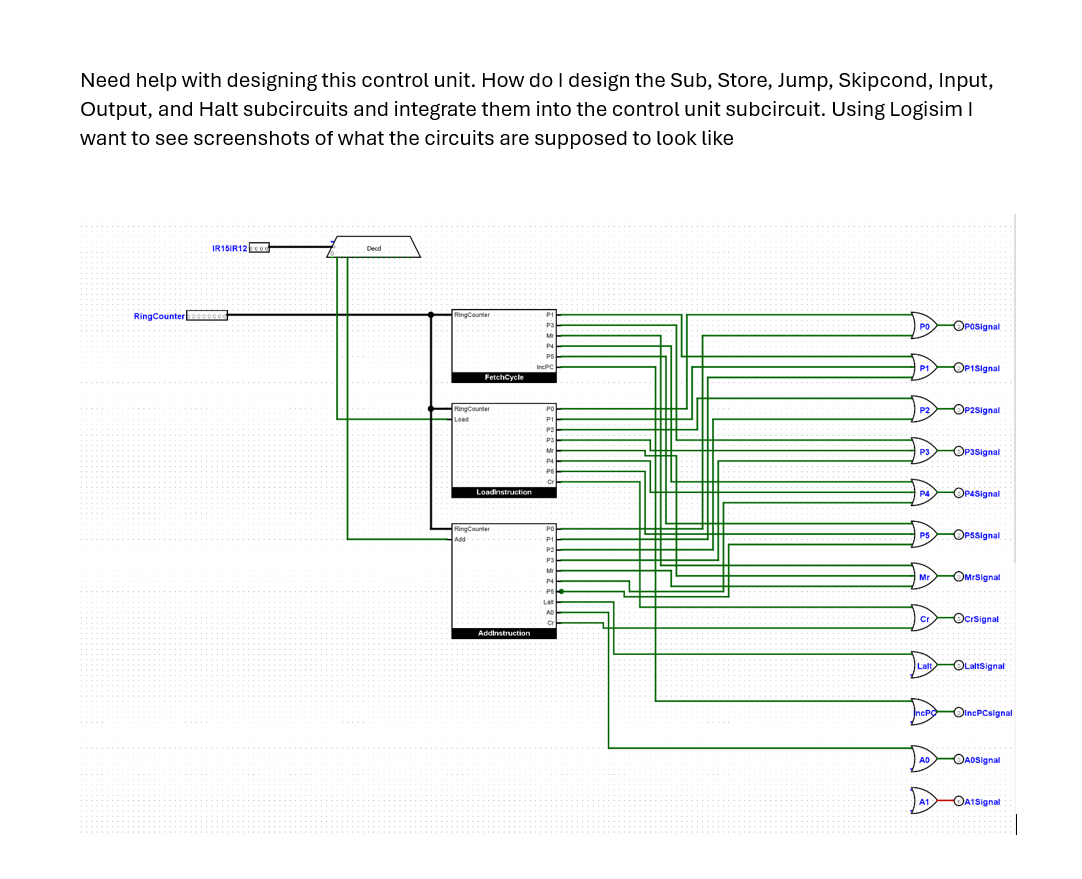
Task: Select the P3 OR gate
Action: [x=923, y=452]
